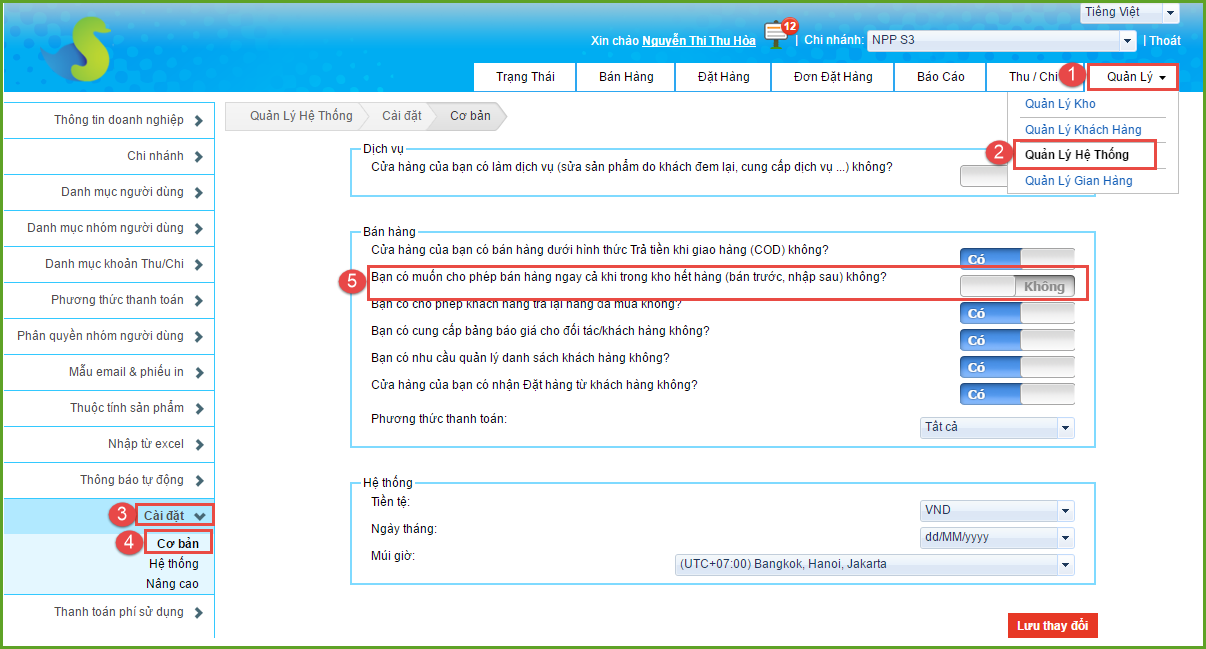Image resolution: width=1206 pixels, height=649 pixels.
Task: Click the Lưu thay đổi button
Action: 1053,626
